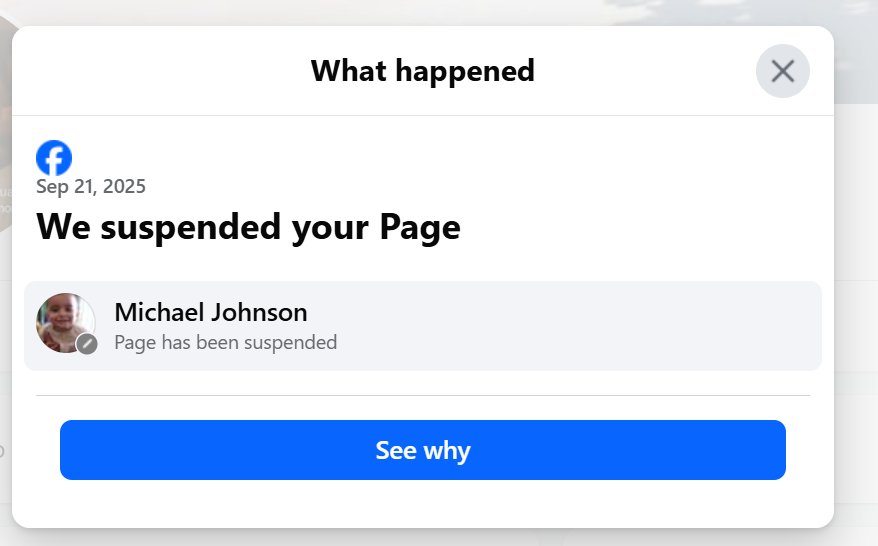The height and width of the screenshot is (546, 878).
Task: Click the 'We suspended your Page' heading
Action: [x=248, y=227]
